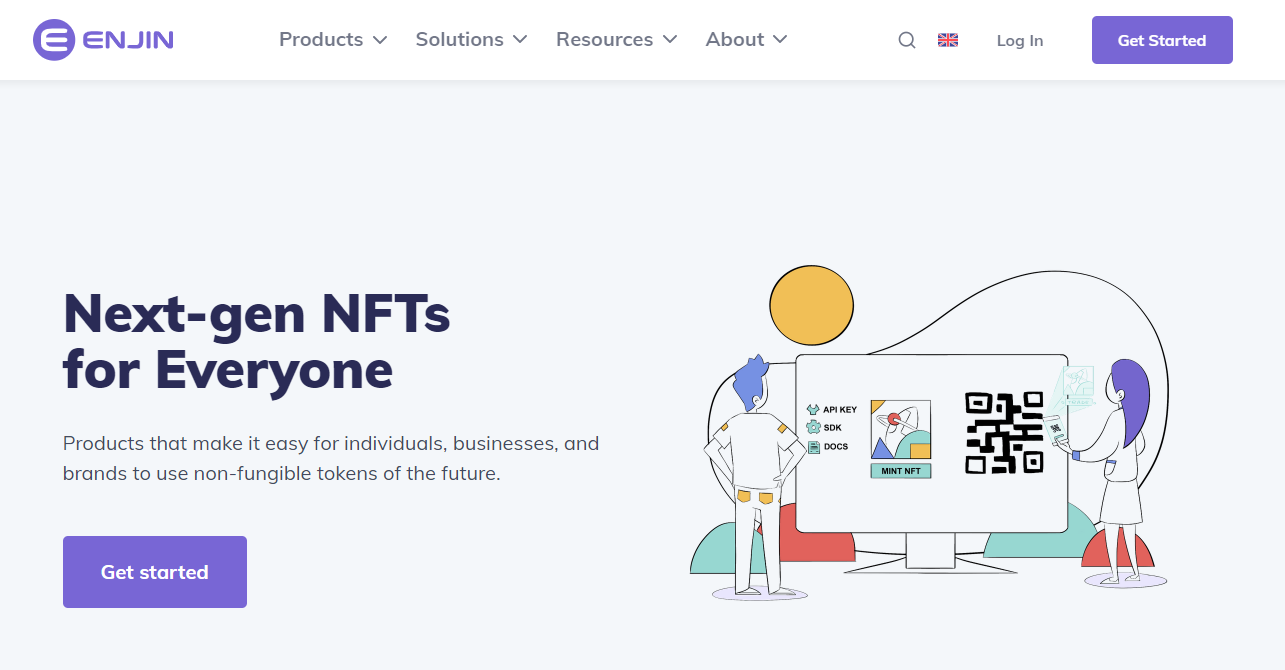Expand the chevron beside Products
Image resolution: width=1285 pixels, height=670 pixels.
380,40
